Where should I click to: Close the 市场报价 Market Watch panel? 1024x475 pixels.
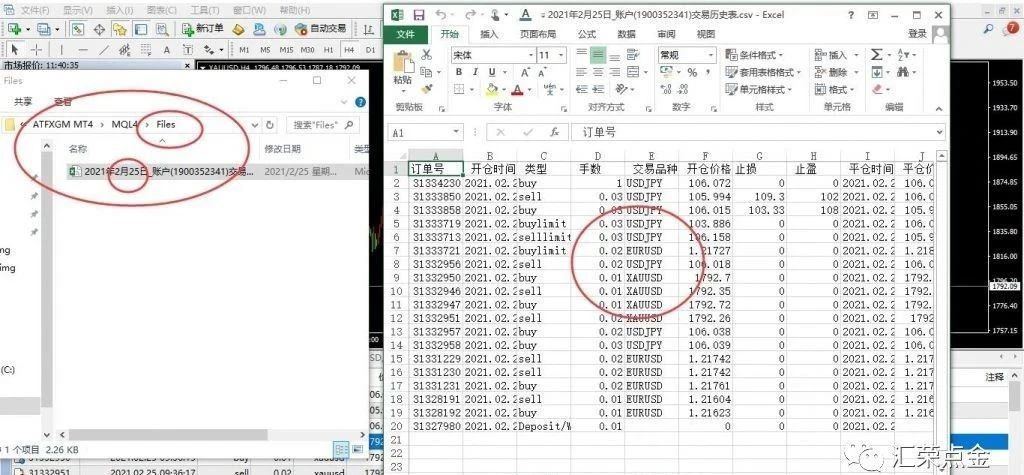click(189, 65)
